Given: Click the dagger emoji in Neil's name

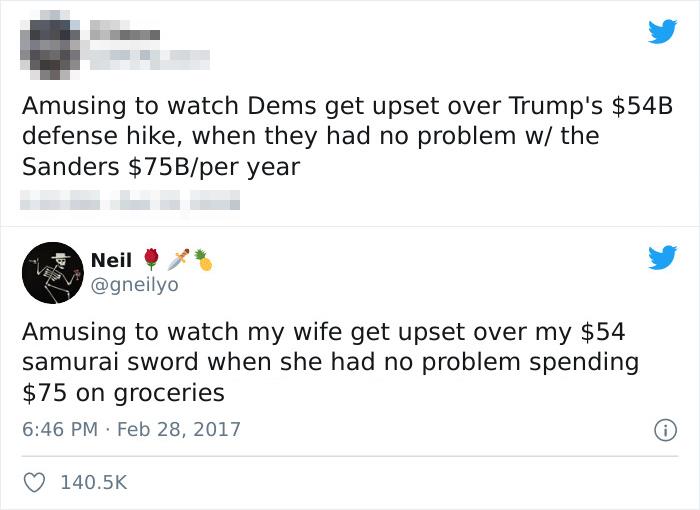Looking at the screenshot, I should [177, 260].
